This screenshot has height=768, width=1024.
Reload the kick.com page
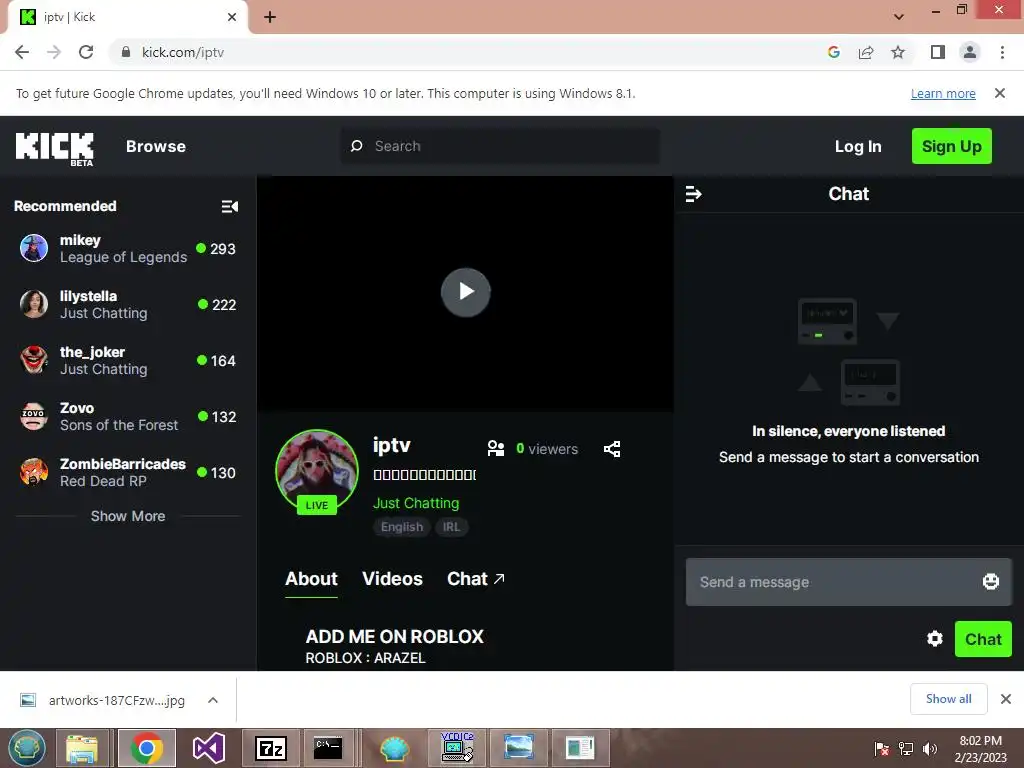click(86, 52)
